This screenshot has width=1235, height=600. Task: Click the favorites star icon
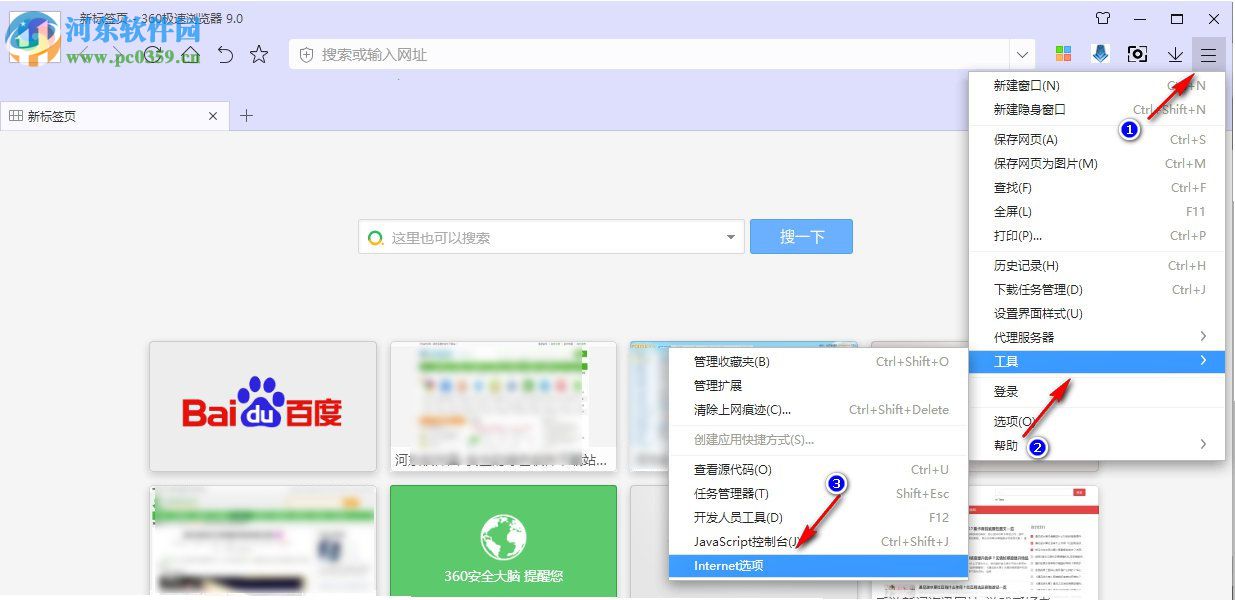[259, 55]
